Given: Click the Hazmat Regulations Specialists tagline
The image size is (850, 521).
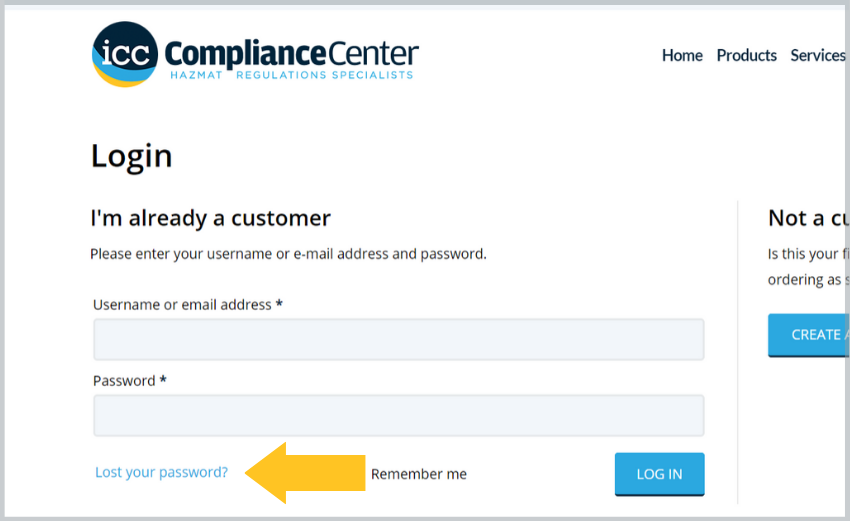Looking at the screenshot, I should click(x=291, y=75).
